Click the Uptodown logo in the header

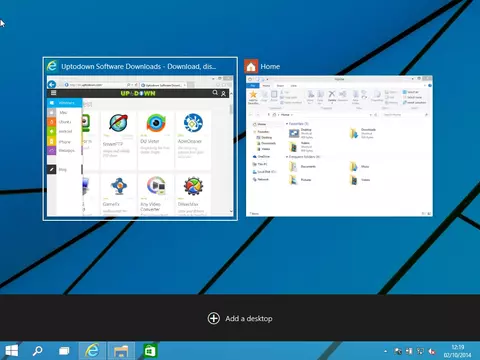coord(138,93)
